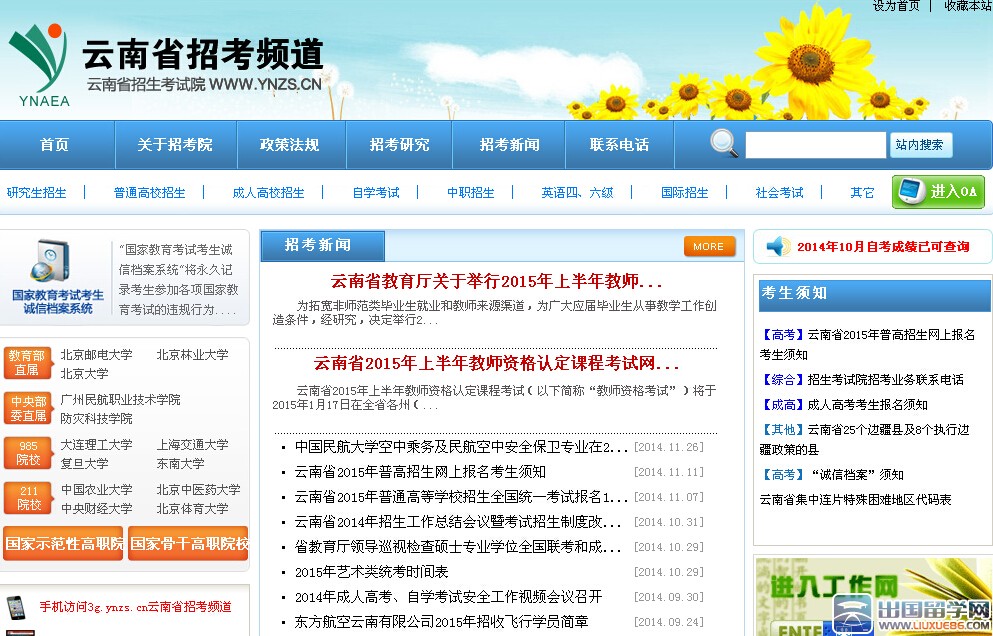Open the 国家示范性高职院 button

point(63,544)
